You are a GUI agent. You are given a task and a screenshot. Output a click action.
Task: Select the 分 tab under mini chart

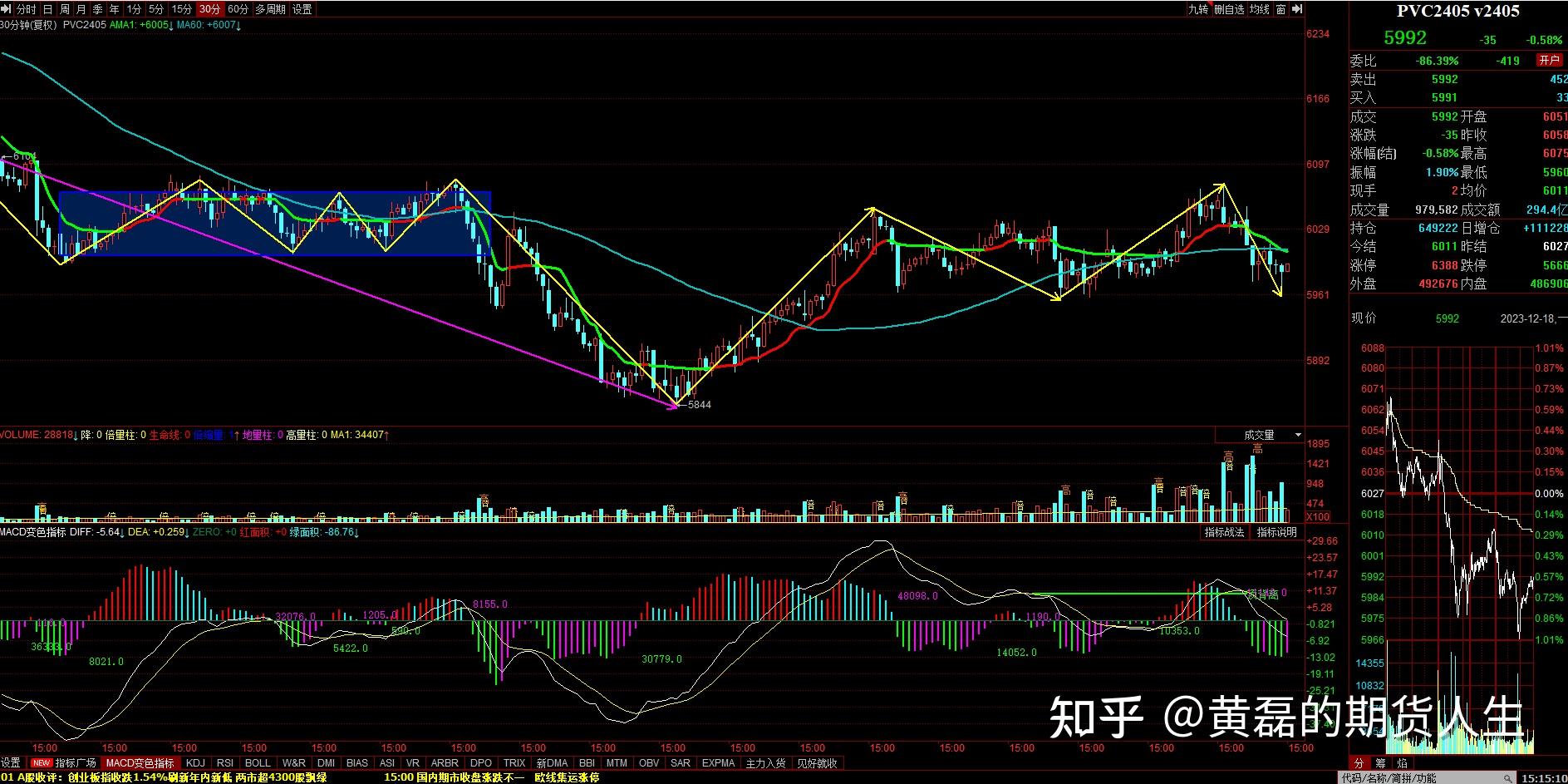point(1359,762)
